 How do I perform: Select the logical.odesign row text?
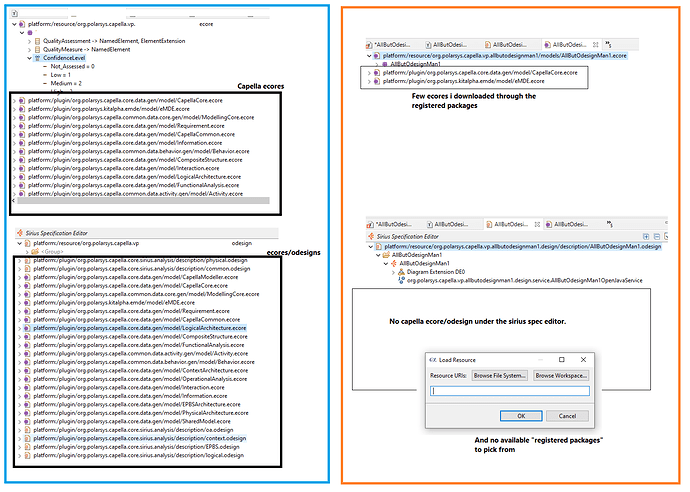tap(139, 455)
